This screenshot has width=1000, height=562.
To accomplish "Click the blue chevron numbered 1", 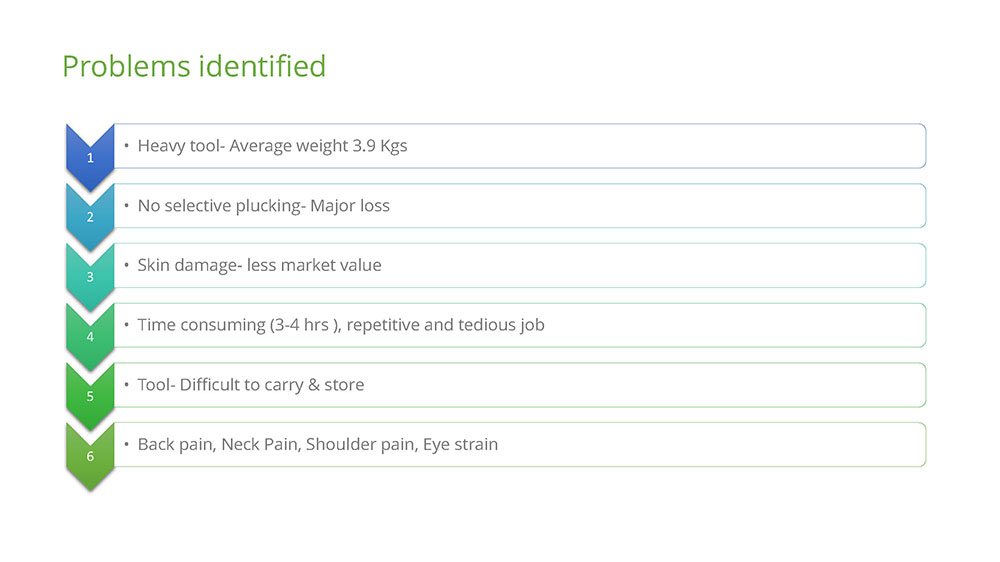I will pos(90,156).
